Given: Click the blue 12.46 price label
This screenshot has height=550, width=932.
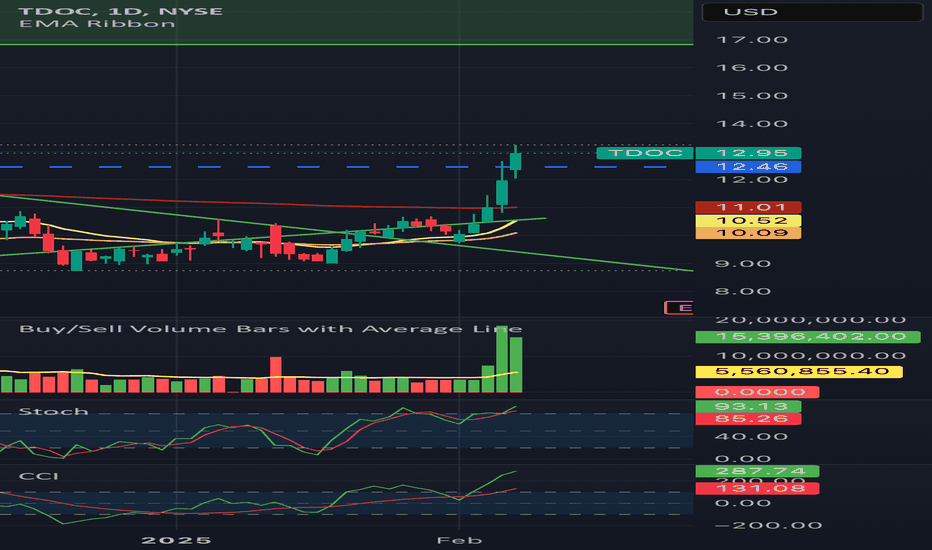Looking at the screenshot, I should pyautogui.click(x=748, y=167).
